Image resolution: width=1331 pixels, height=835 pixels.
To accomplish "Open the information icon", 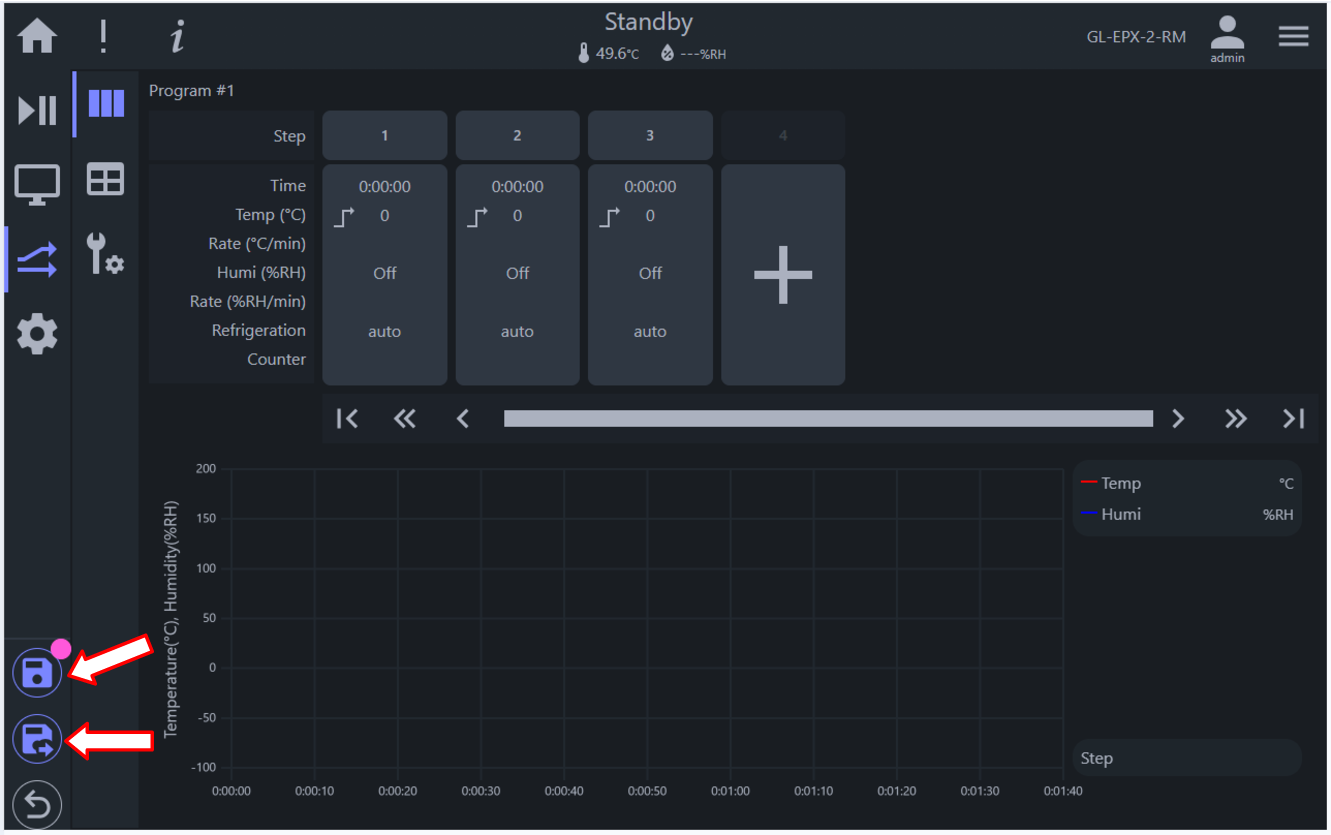I will tap(177, 37).
